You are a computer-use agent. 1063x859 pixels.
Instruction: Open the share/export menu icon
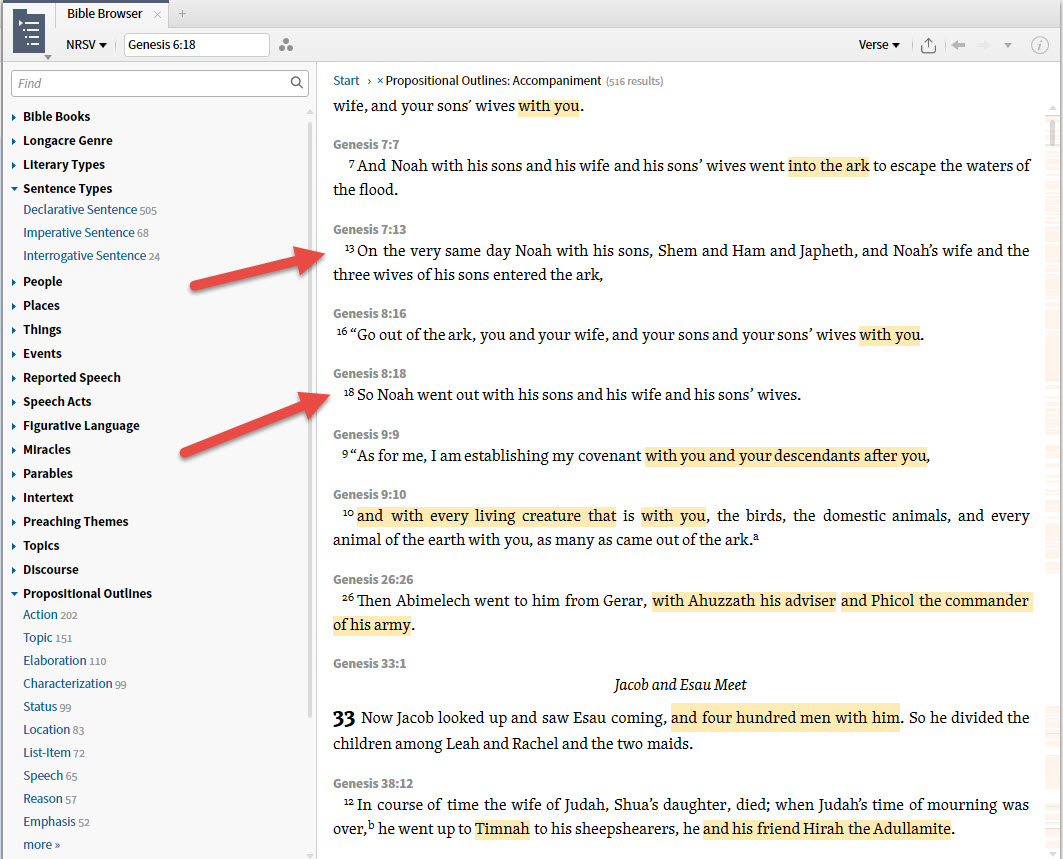[928, 44]
